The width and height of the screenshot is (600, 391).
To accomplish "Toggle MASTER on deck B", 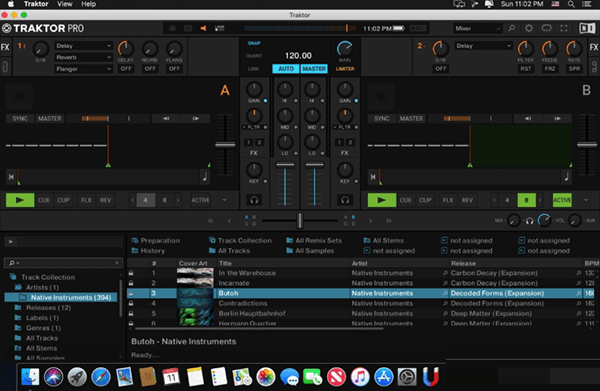I will click(411, 119).
